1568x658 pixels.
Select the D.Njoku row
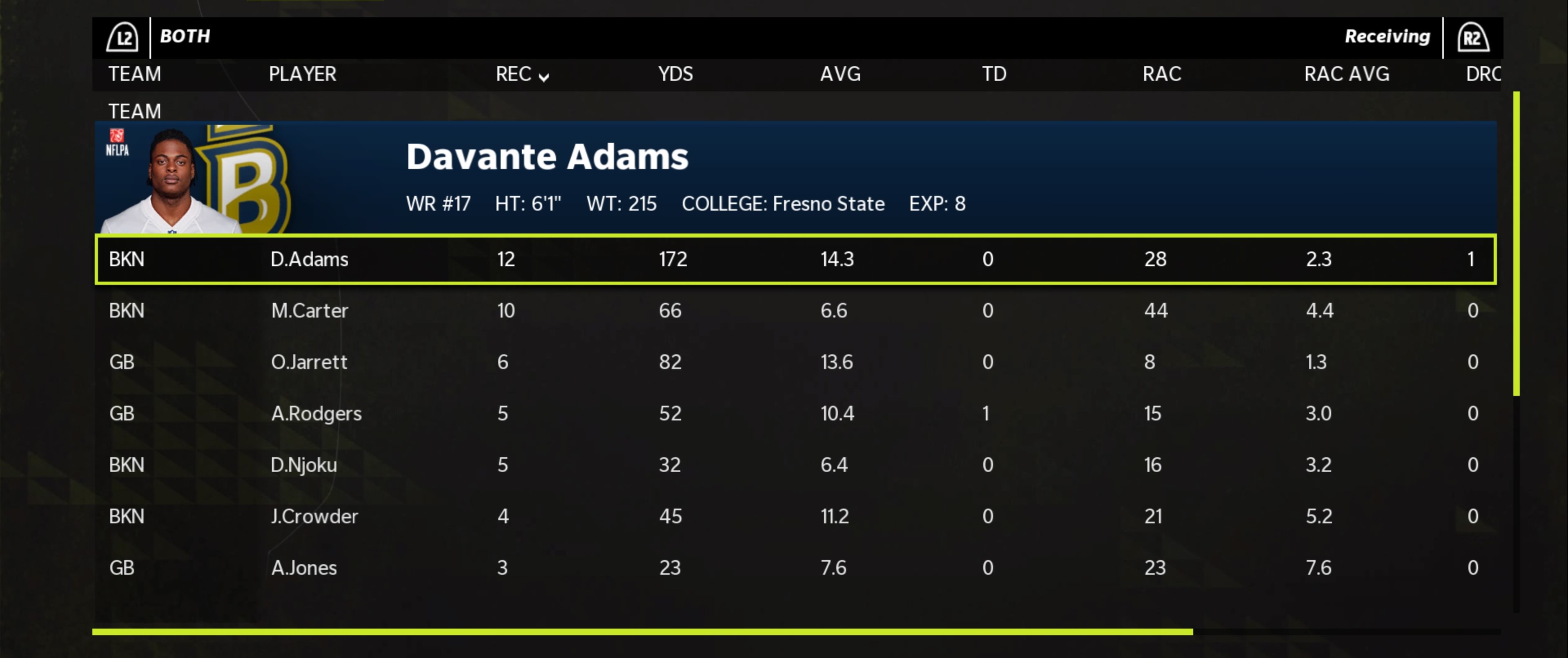click(795, 465)
